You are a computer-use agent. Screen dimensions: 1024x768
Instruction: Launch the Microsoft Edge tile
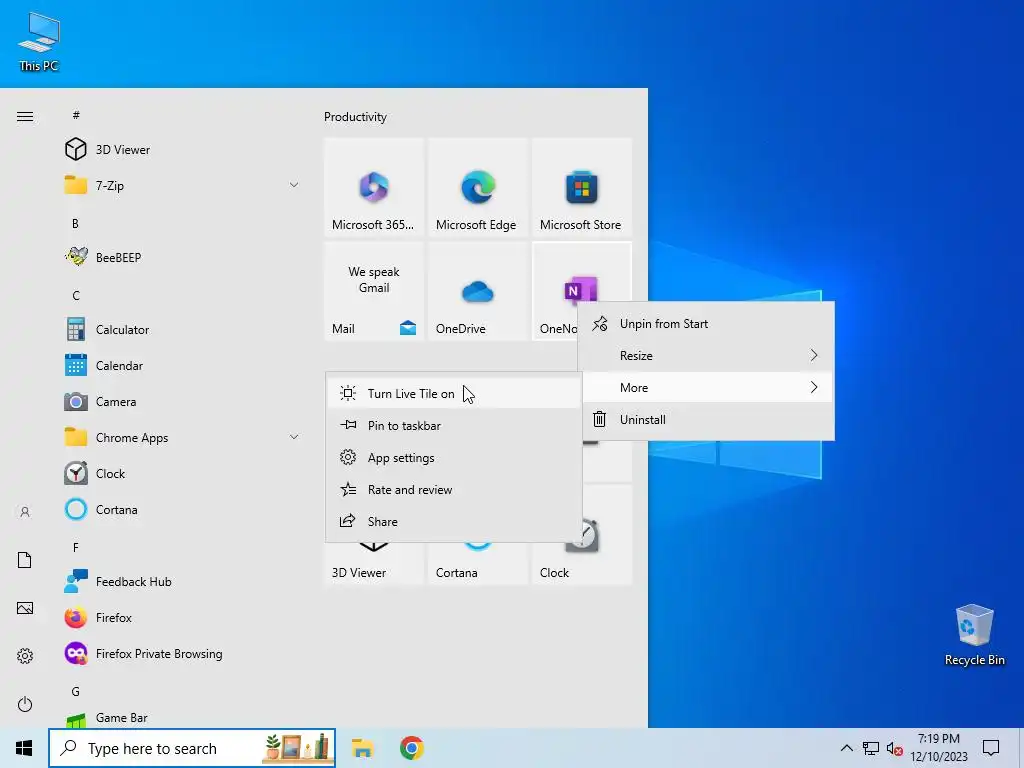pyautogui.click(x=477, y=187)
